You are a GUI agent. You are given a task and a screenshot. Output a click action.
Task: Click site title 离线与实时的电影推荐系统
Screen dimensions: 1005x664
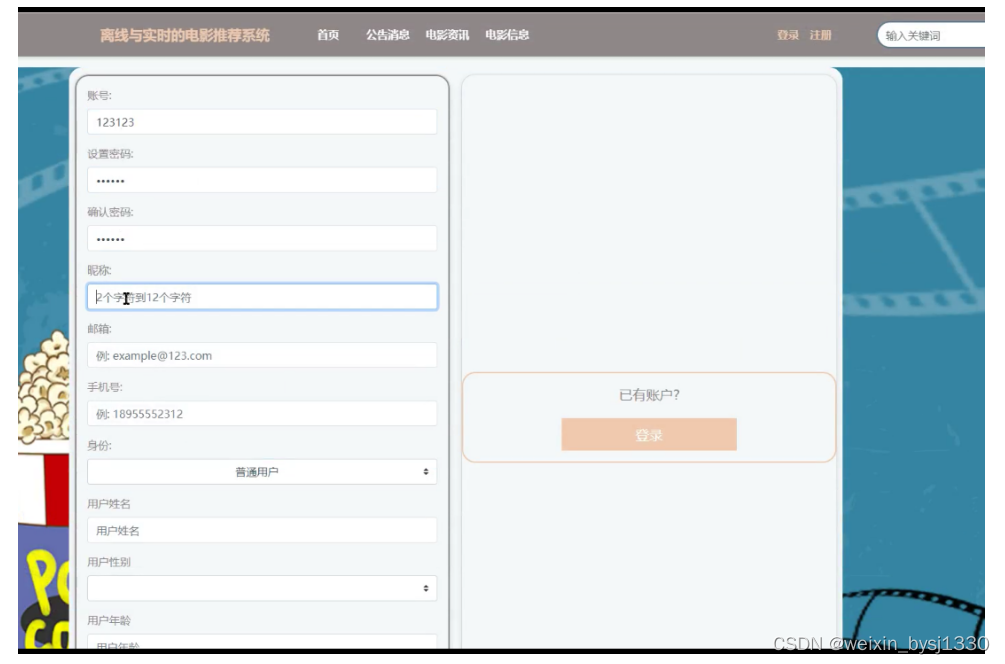tap(185, 35)
